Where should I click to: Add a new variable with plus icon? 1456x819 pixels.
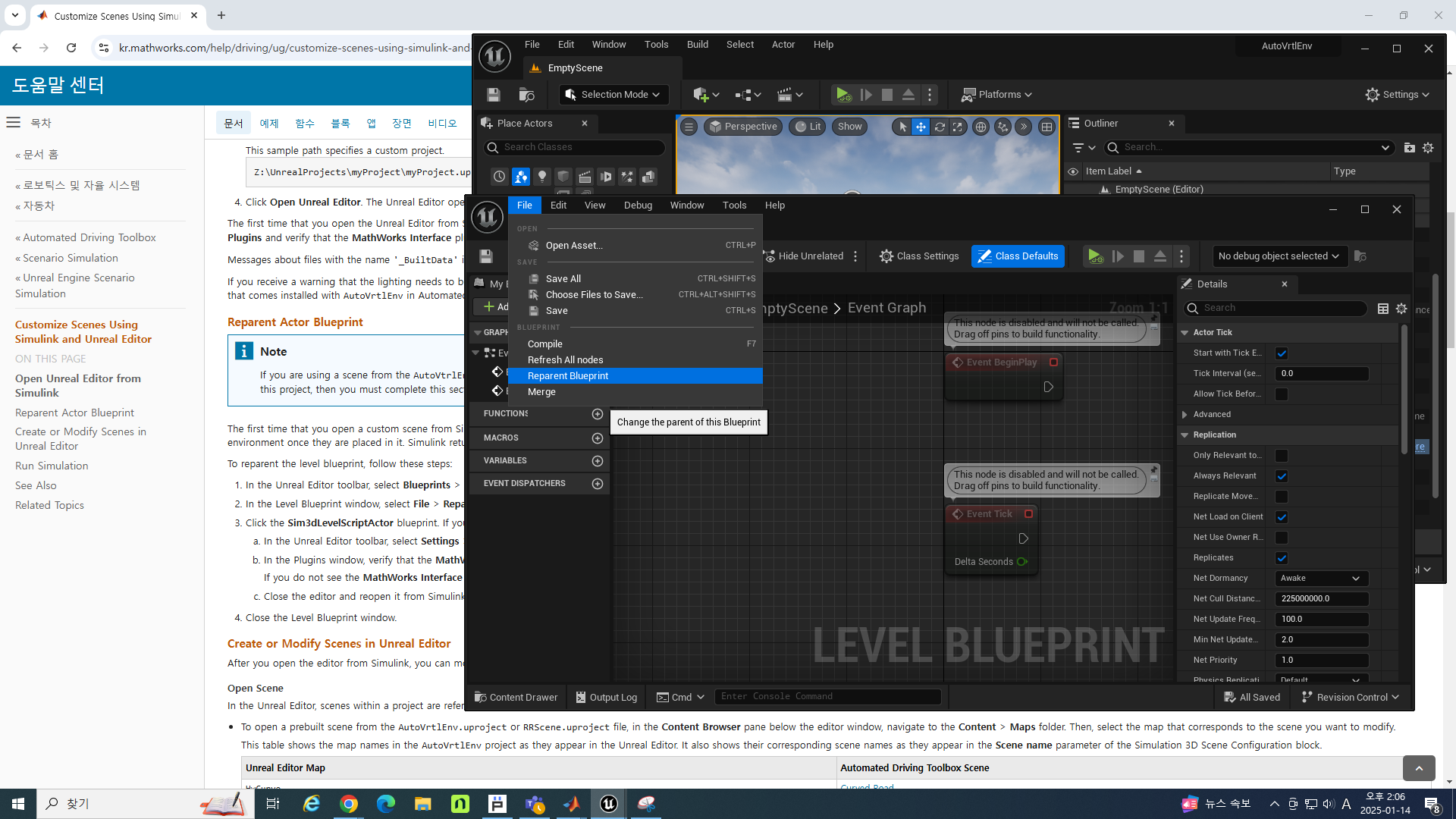pos(598,461)
